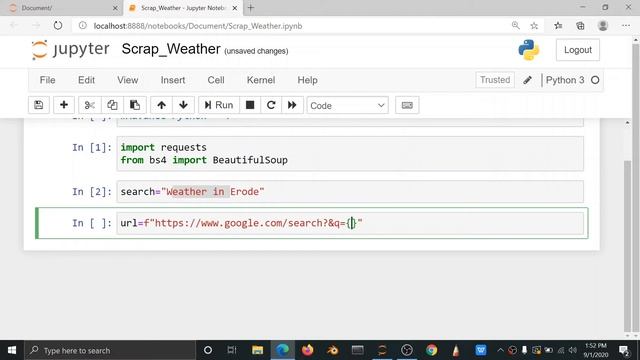This screenshot has width=640, height=360.
Task: Insert a cell below with the plus icon
Action: click(x=64, y=105)
